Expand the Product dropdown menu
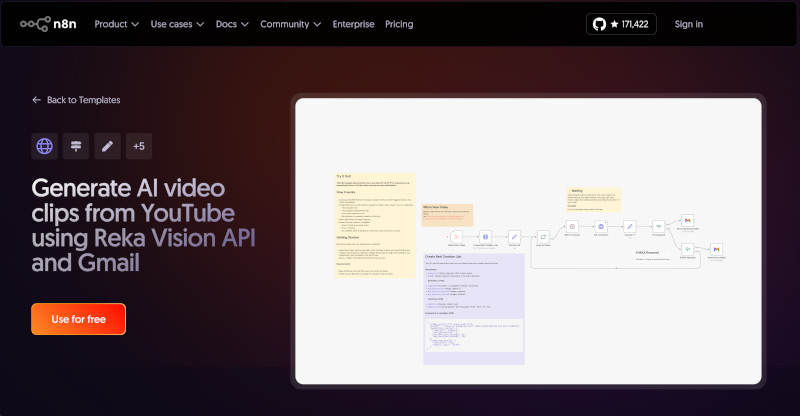 coord(117,24)
